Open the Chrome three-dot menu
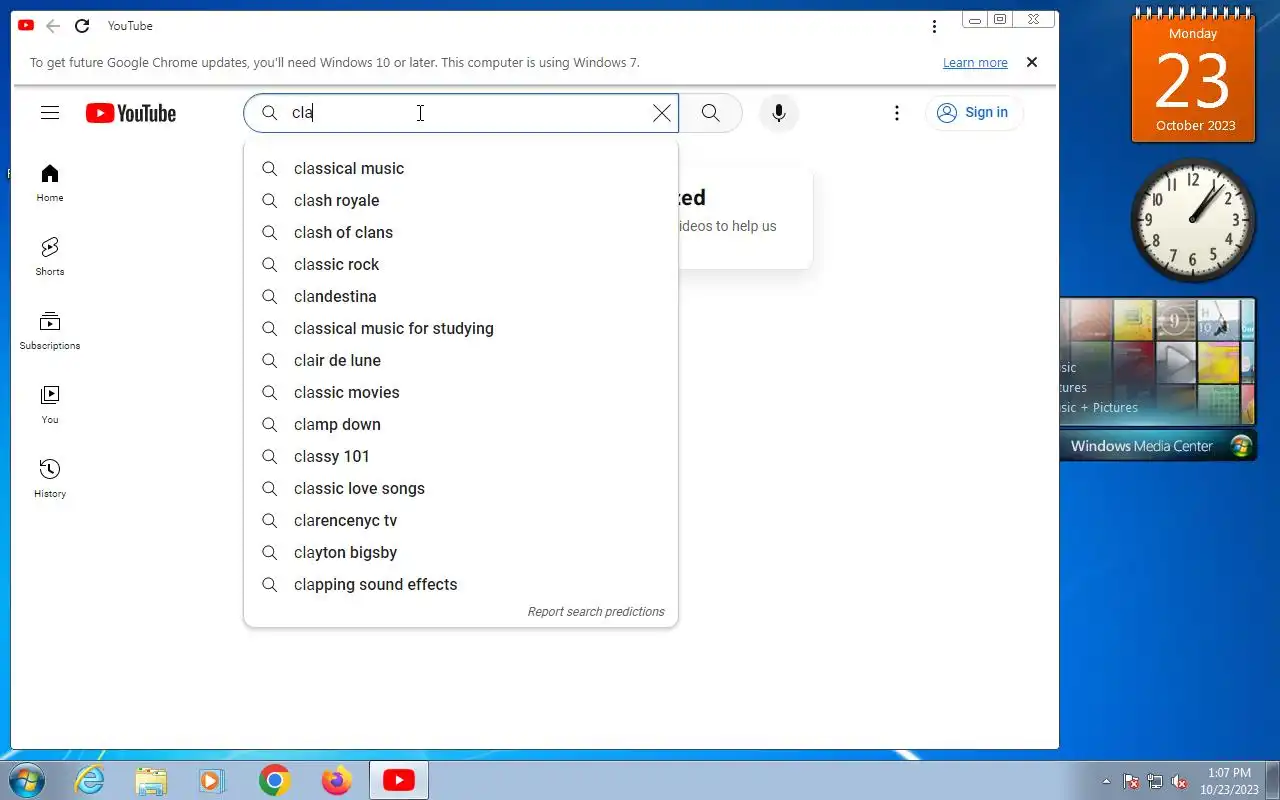This screenshot has height=800, width=1280. click(934, 27)
